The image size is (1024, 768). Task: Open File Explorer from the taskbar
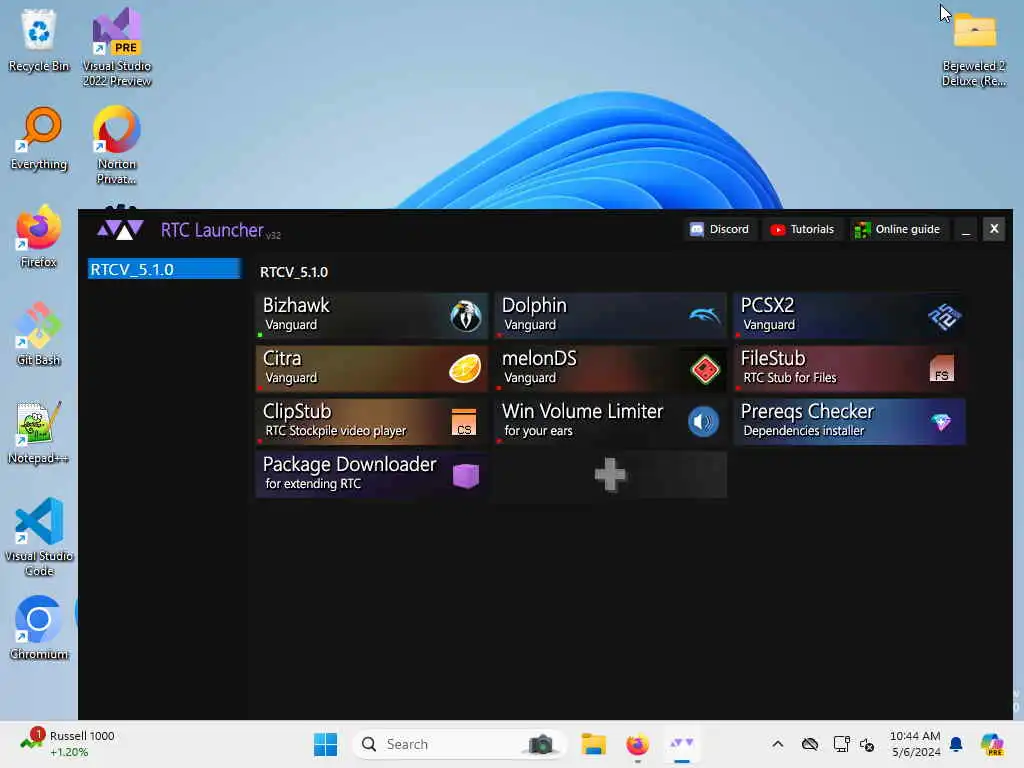coord(594,744)
